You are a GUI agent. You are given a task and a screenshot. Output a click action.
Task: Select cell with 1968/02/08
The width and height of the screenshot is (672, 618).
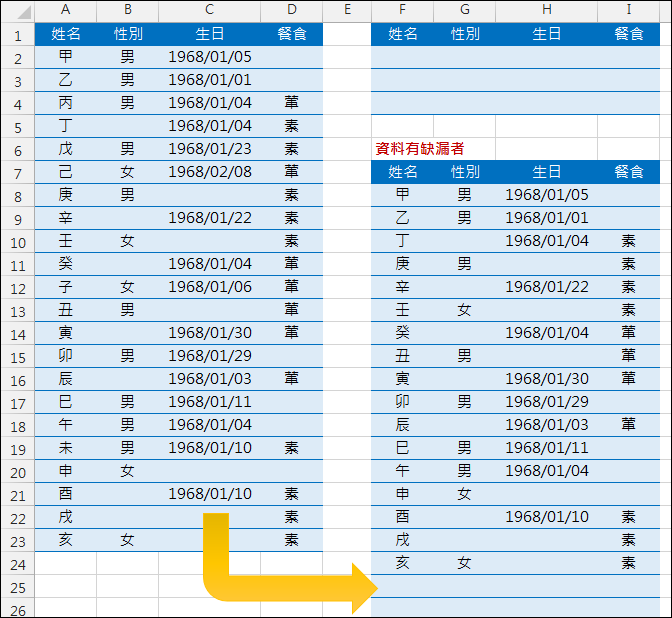click(209, 172)
